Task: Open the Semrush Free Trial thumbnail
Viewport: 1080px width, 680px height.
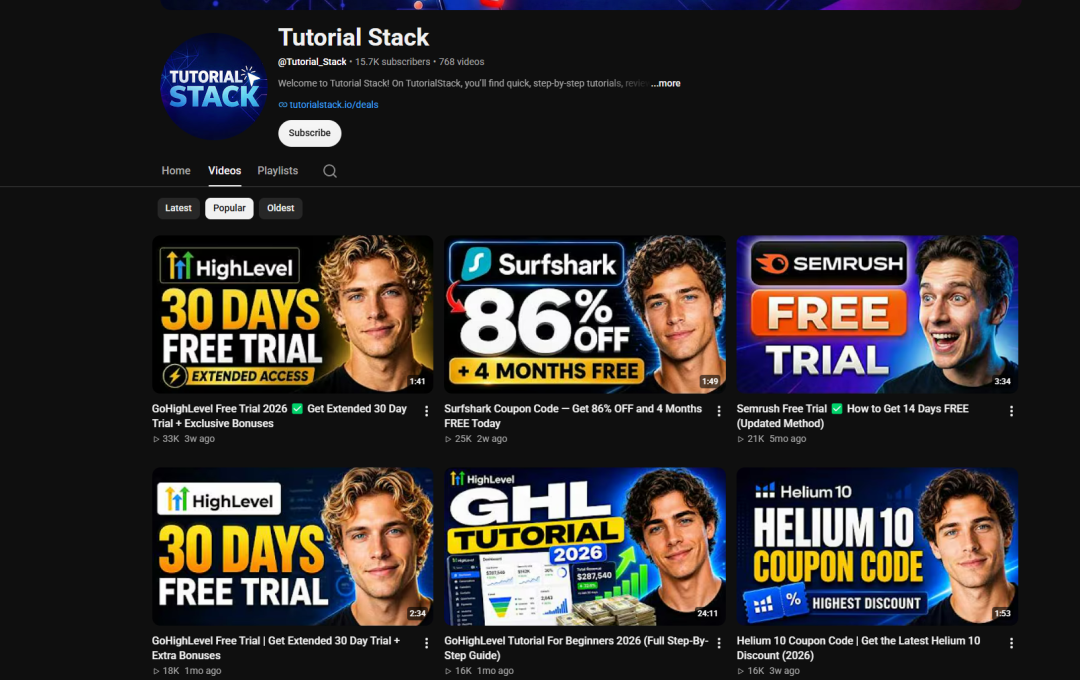Action: 877,315
